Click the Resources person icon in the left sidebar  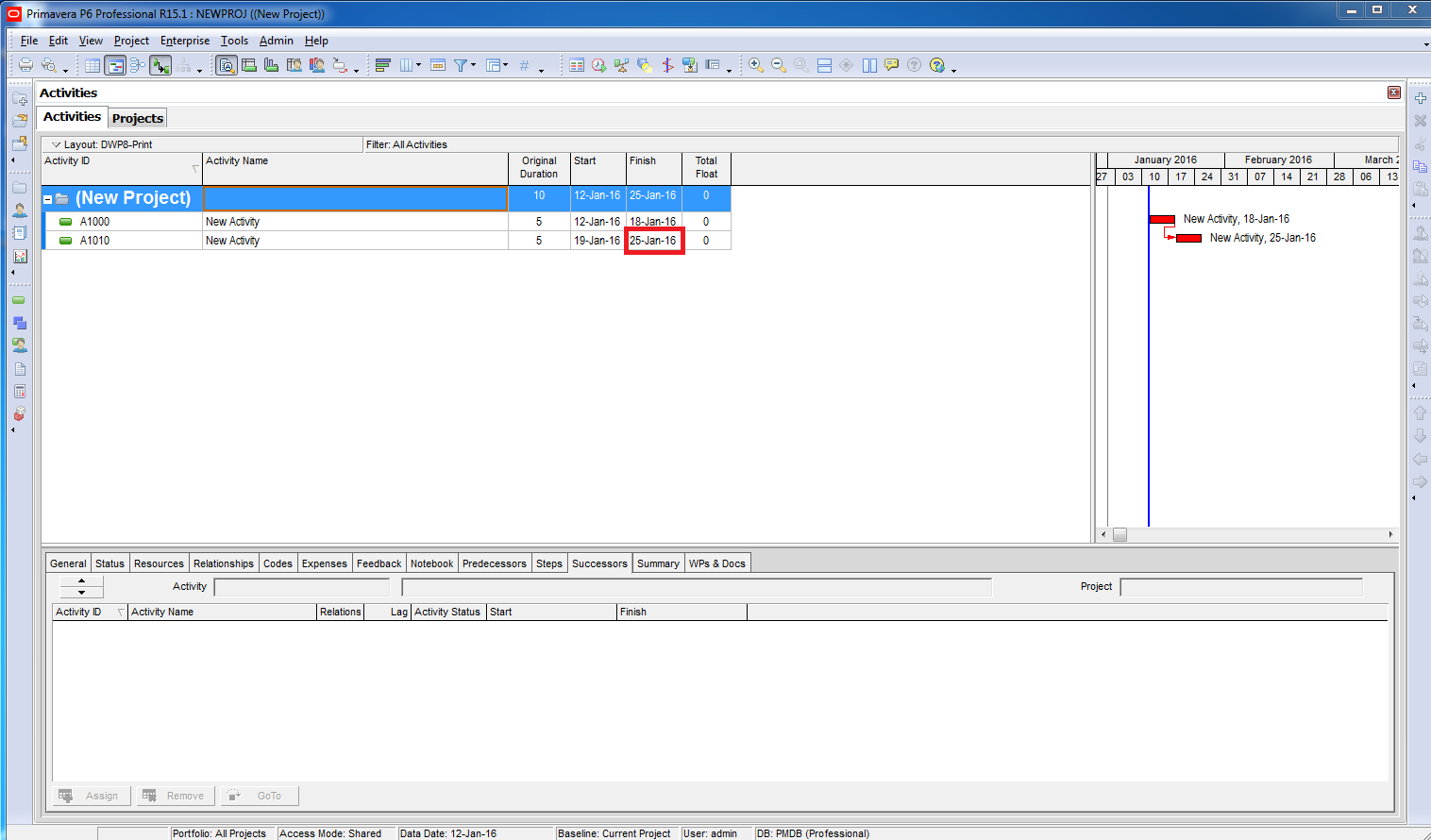coord(19,210)
